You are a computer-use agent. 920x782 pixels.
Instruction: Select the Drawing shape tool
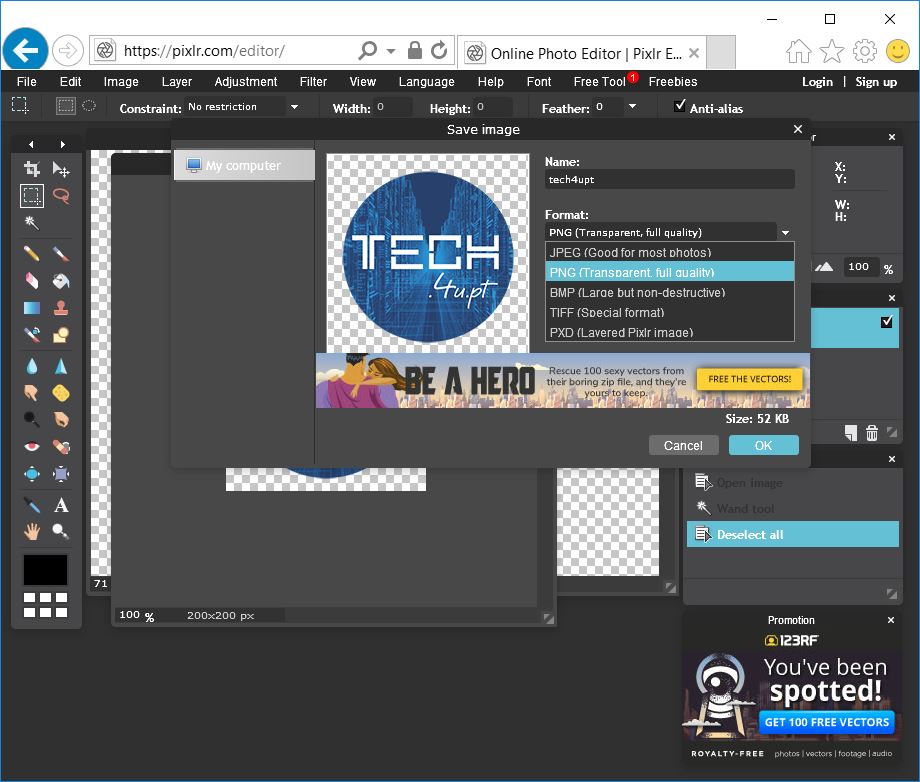tap(61, 334)
